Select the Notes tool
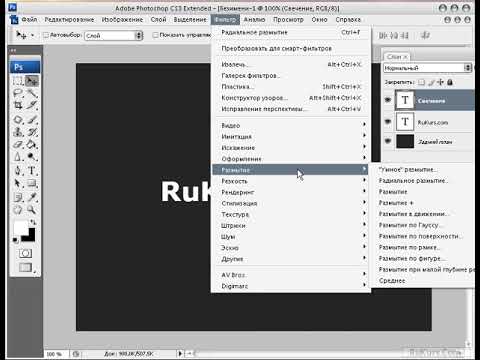 (x=18, y=197)
